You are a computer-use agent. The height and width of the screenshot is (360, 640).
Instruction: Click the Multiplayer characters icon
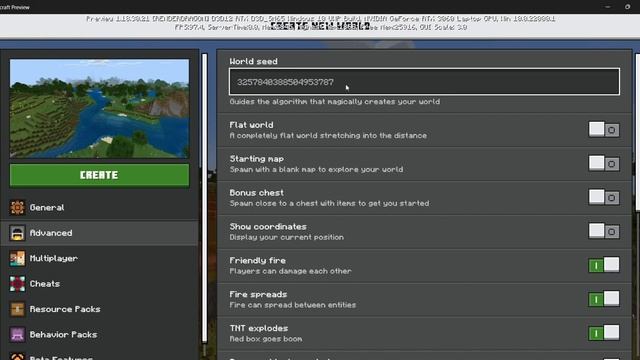pyautogui.click(x=17, y=258)
